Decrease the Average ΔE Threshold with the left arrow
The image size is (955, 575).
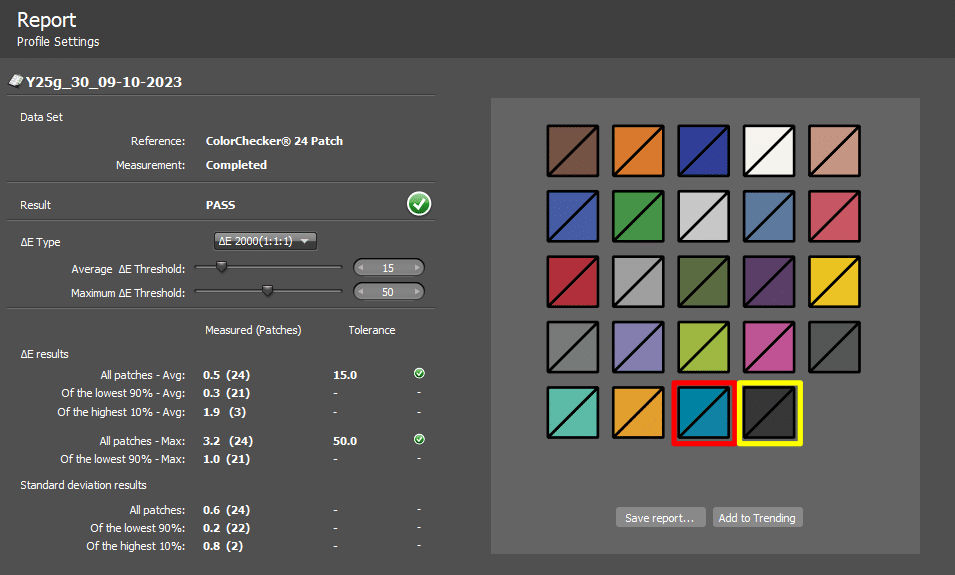click(x=362, y=268)
